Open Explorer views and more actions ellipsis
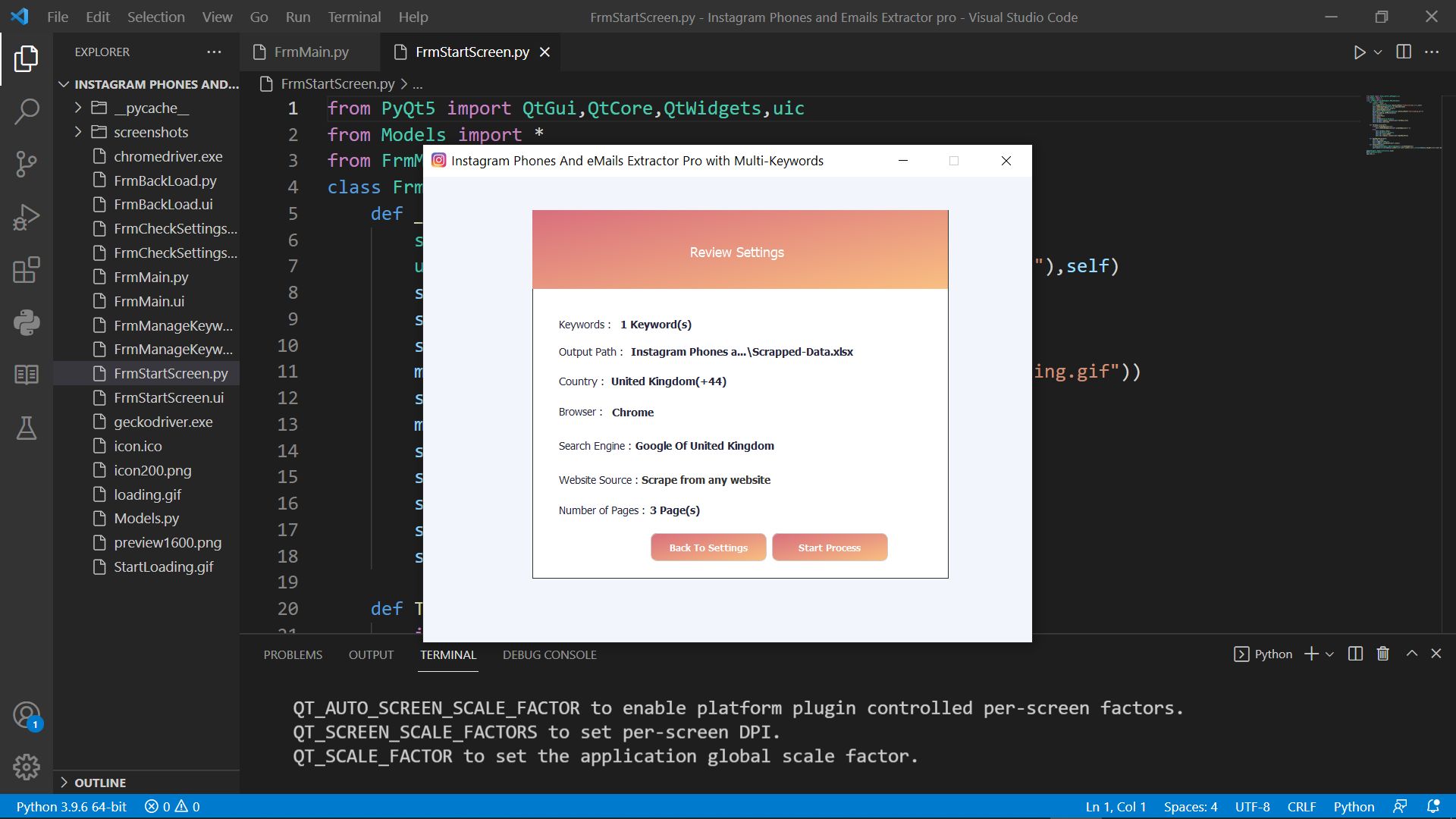 point(215,52)
